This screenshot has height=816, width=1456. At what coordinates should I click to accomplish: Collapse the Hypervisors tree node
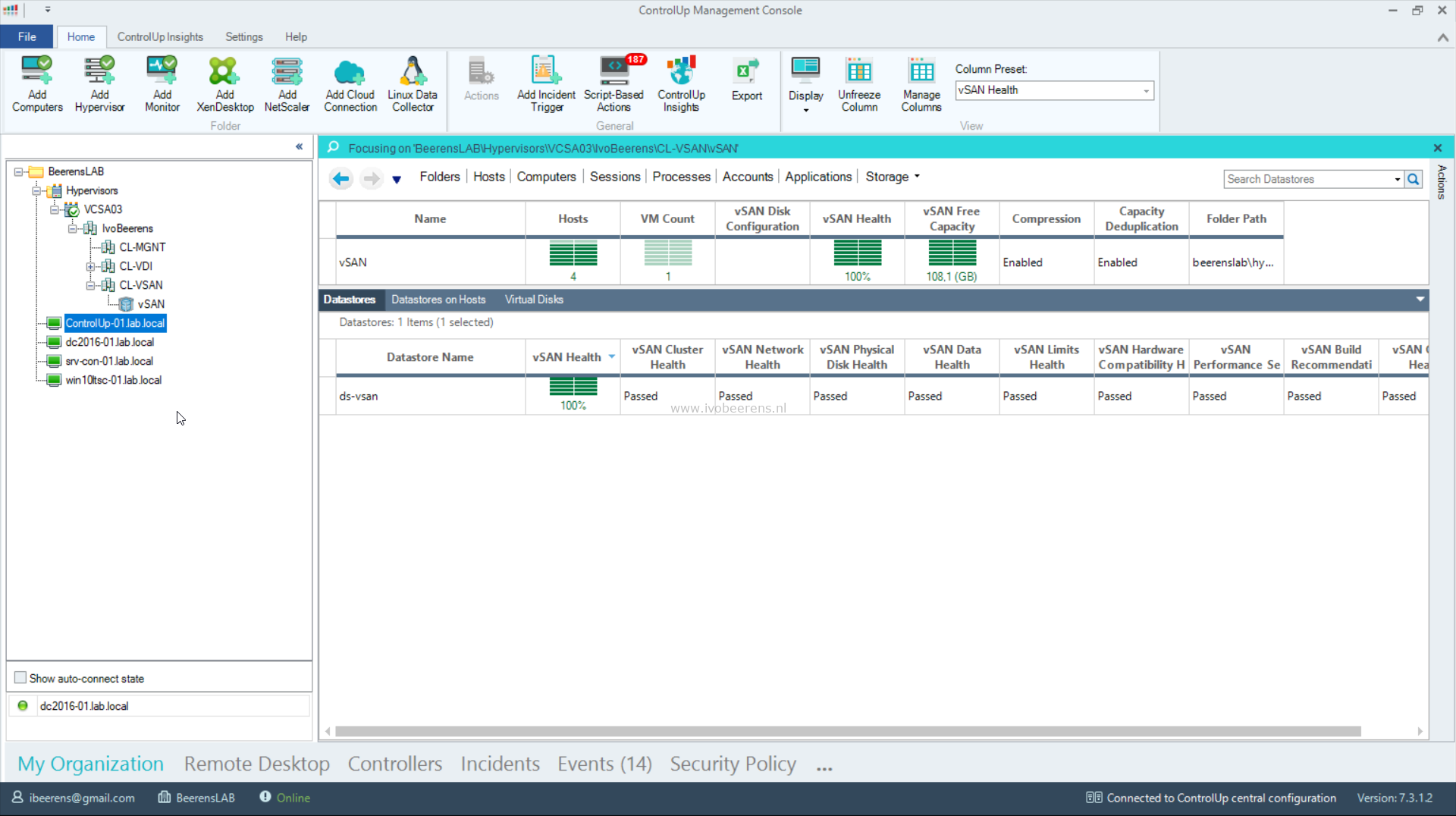point(36,190)
